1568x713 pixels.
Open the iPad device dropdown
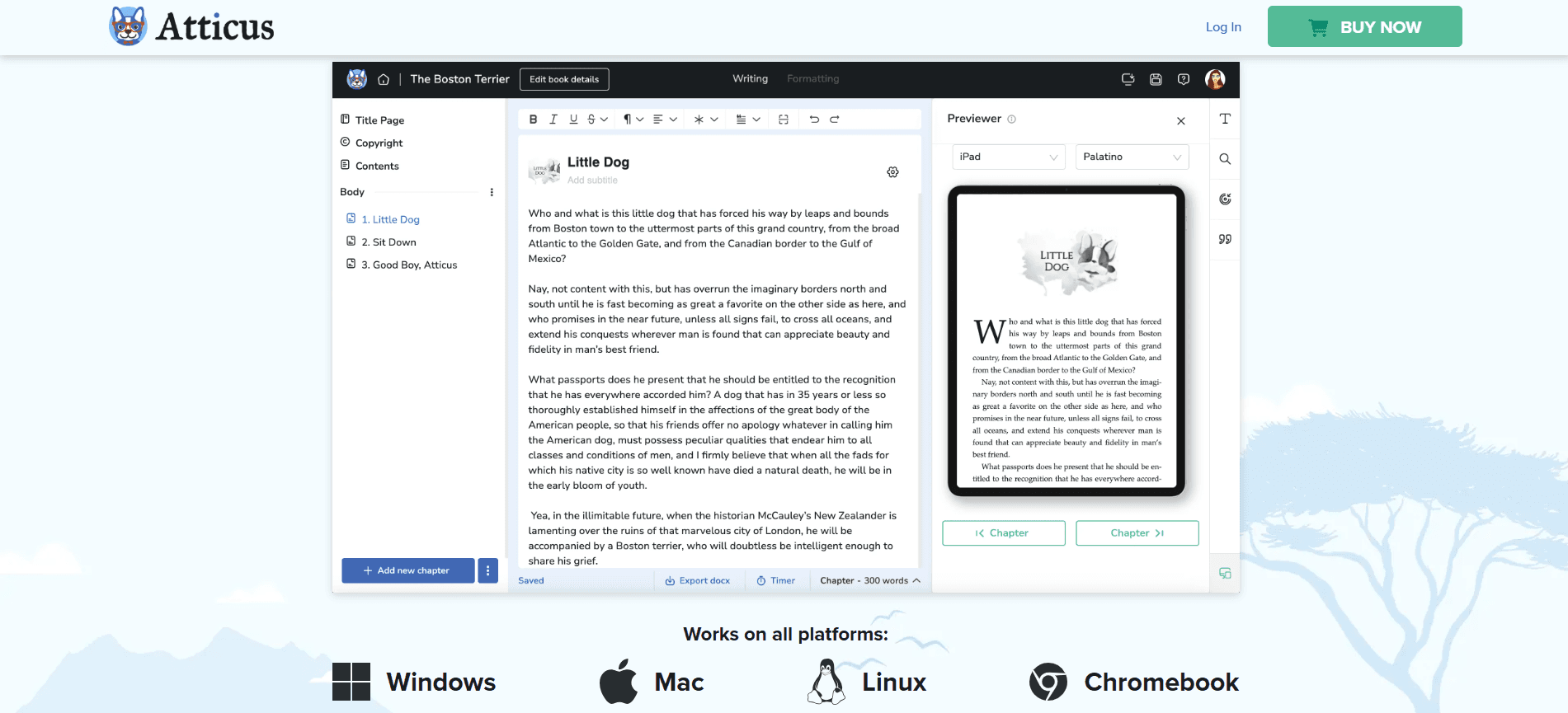[x=1007, y=157]
